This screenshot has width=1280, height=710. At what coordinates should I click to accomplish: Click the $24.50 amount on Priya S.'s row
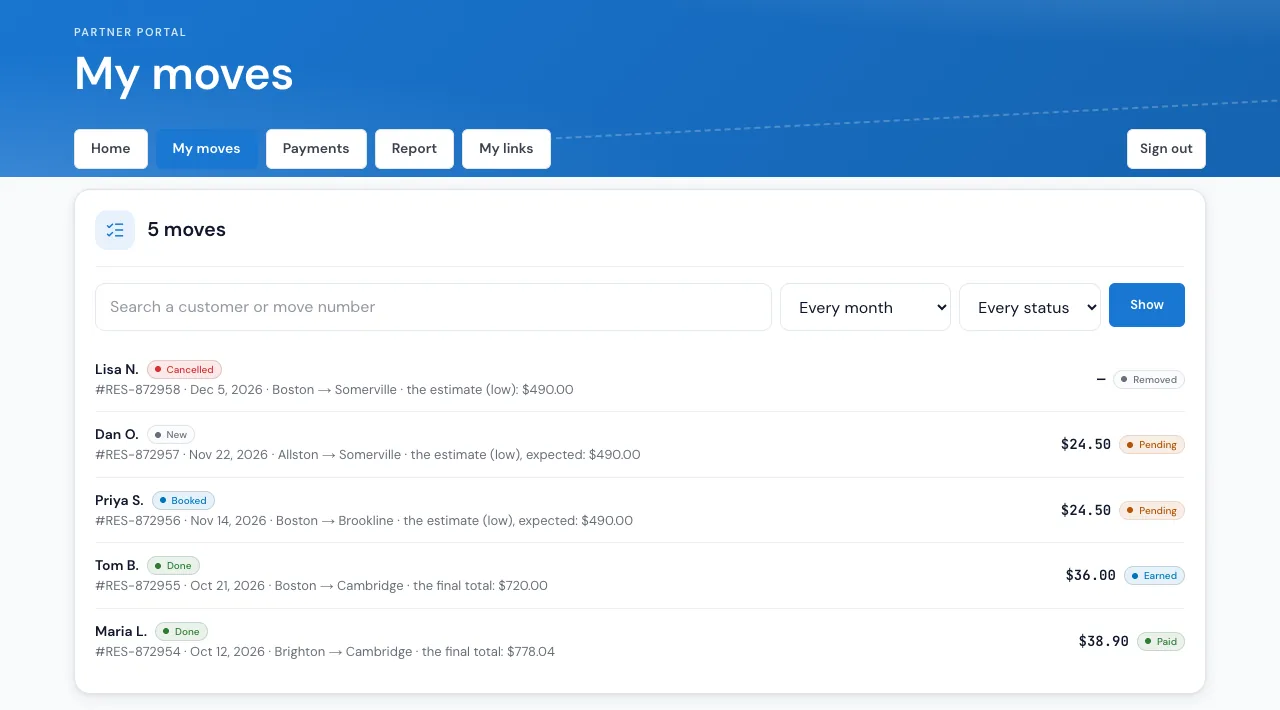pos(1086,510)
